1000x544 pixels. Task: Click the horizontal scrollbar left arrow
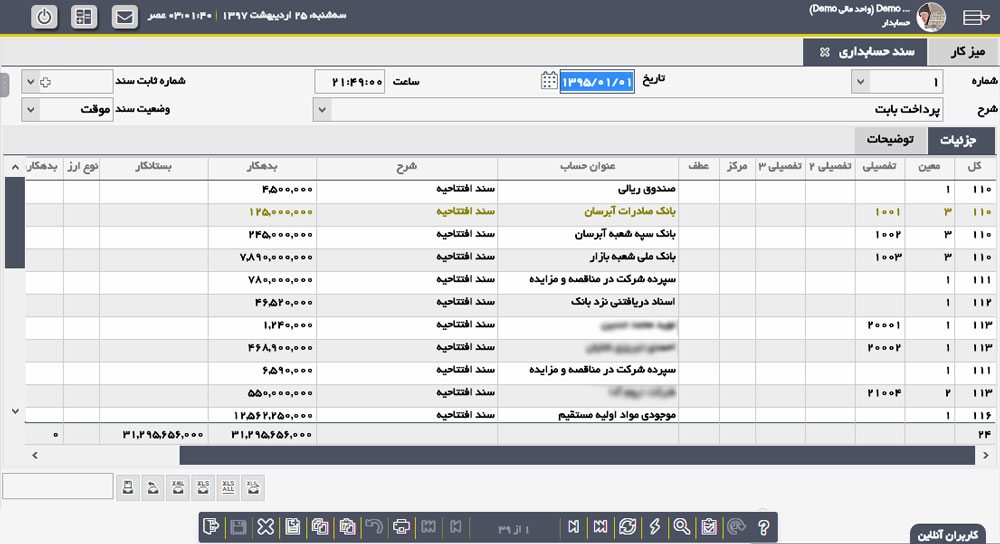pyautogui.click(x=35, y=455)
